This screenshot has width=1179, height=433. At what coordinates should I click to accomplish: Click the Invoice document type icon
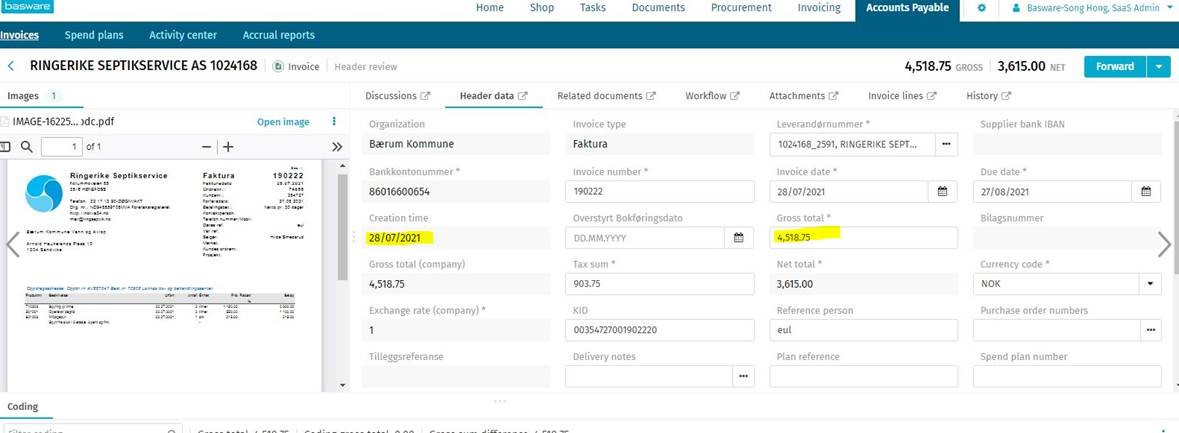coord(278,66)
